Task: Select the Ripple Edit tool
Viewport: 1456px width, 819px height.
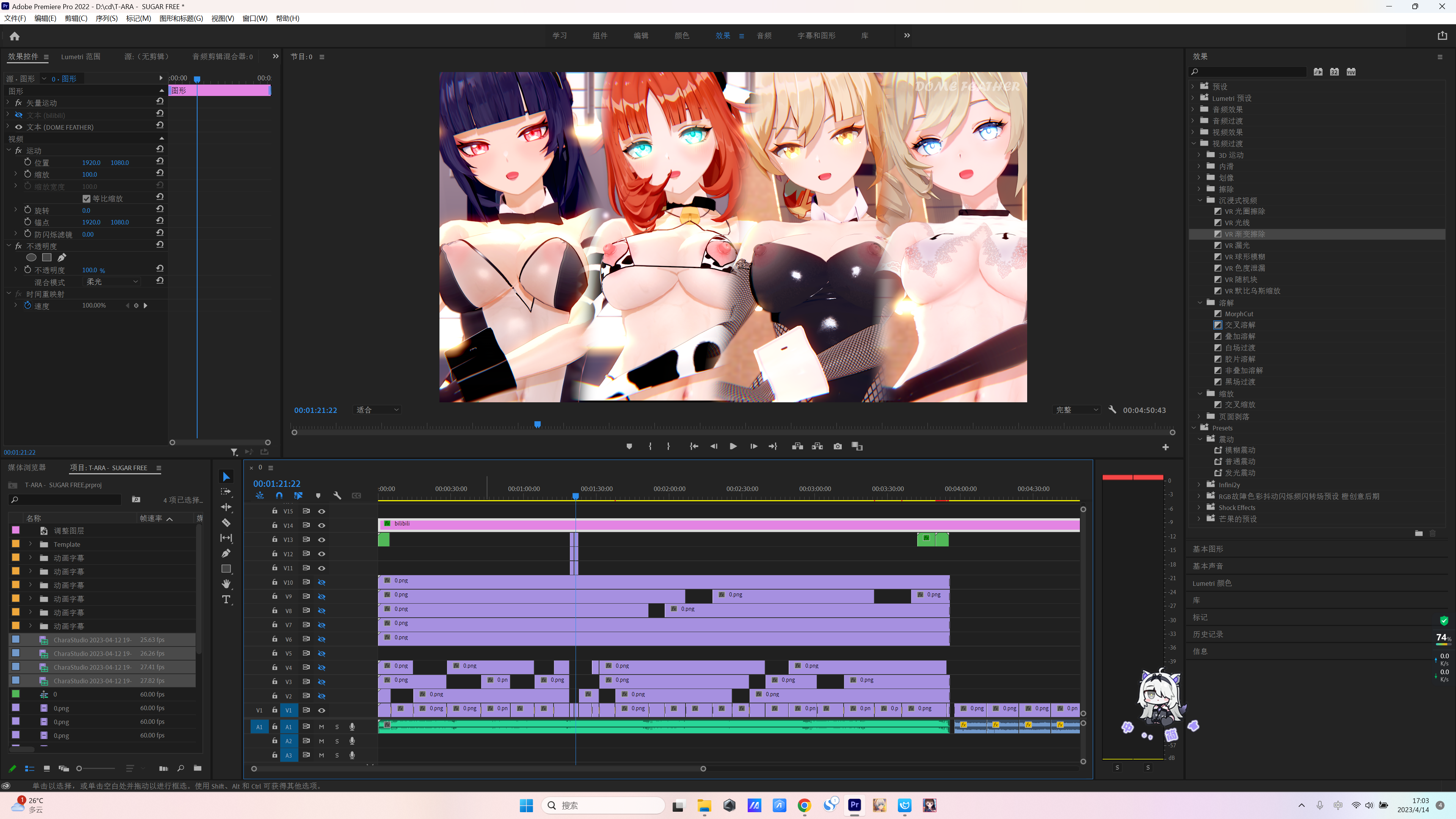Action: click(226, 507)
